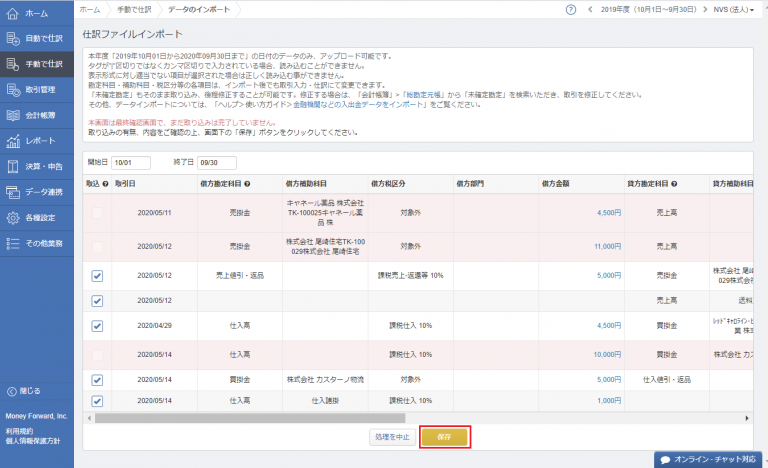This screenshot has height=468, width=768.
Task: Click the 自動で仕訳 sidebar icon
Action: [x=13, y=38]
